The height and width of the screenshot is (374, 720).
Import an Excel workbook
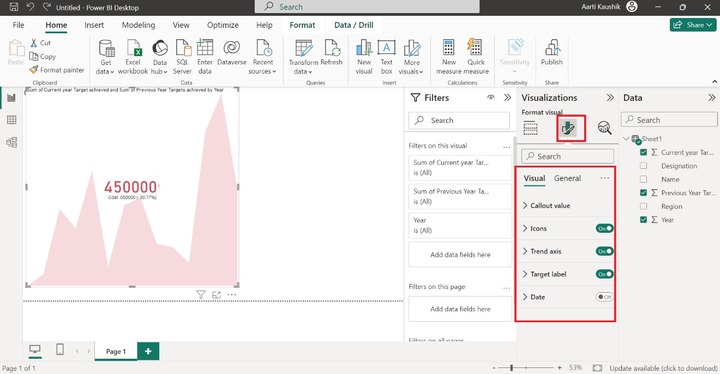click(x=133, y=57)
